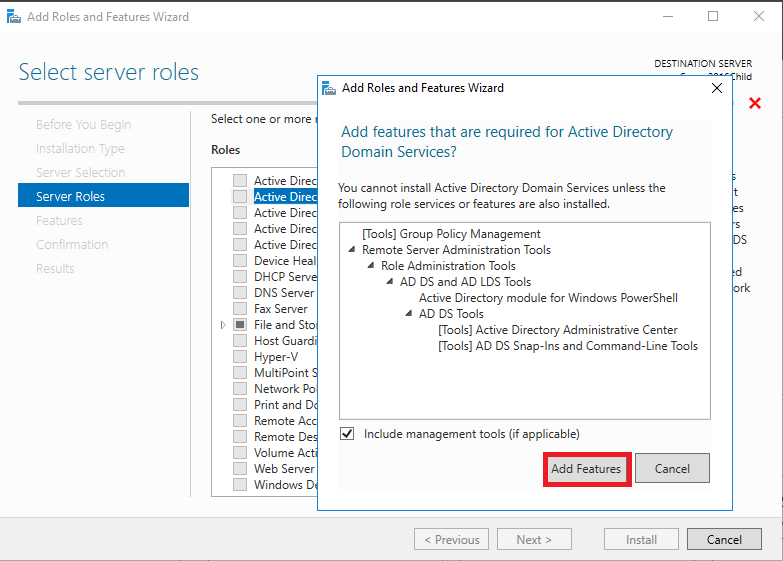Check the Host Guardian role checkbox
The image size is (783, 561).
pyautogui.click(x=240, y=341)
